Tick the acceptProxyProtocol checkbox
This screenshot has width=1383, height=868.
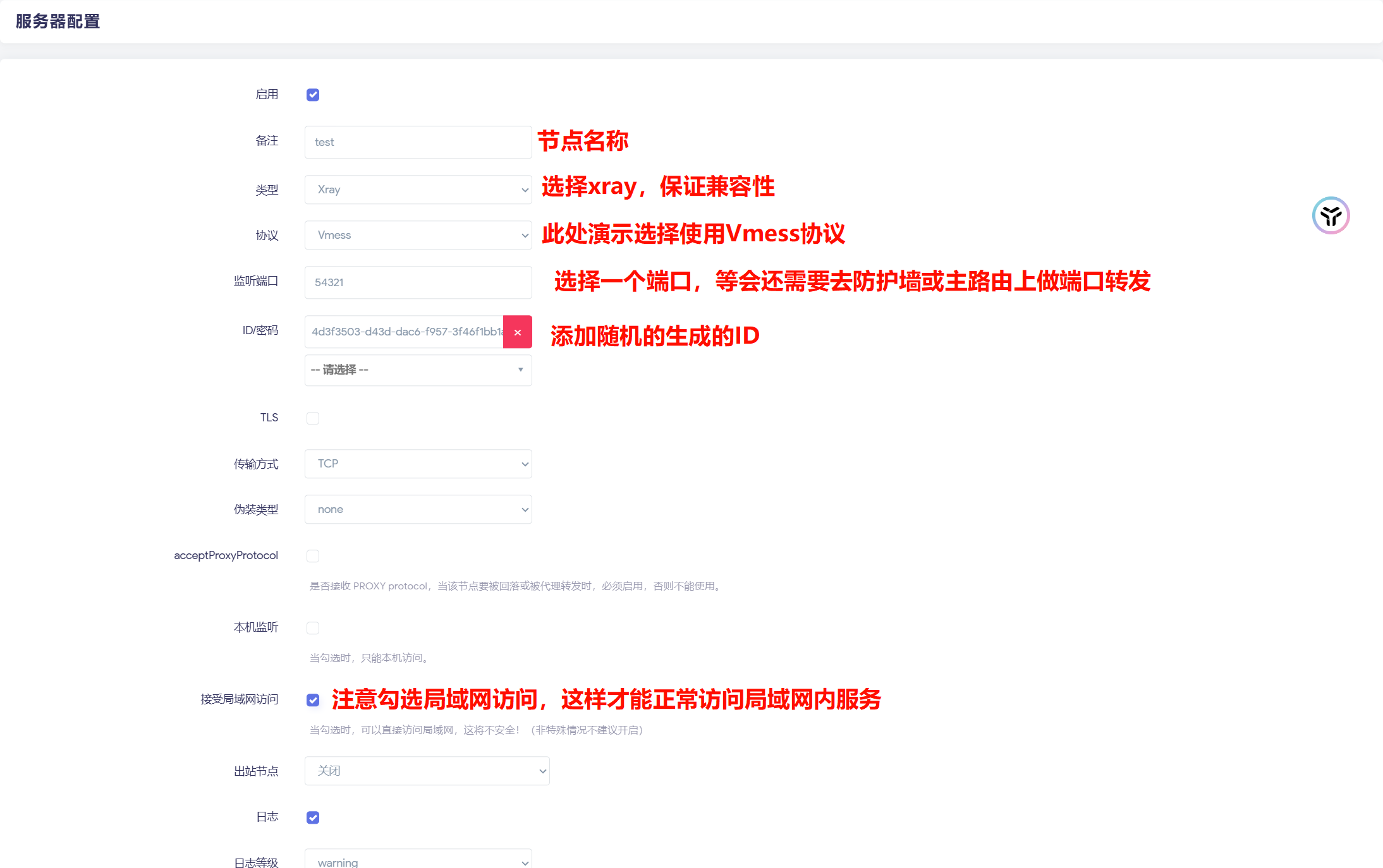313,556
